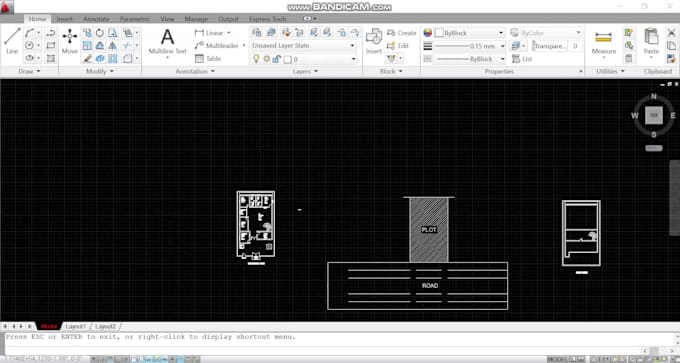Toggle the layer lock padlock icon
Screen dimensions: 680x363
pos(276,59)
